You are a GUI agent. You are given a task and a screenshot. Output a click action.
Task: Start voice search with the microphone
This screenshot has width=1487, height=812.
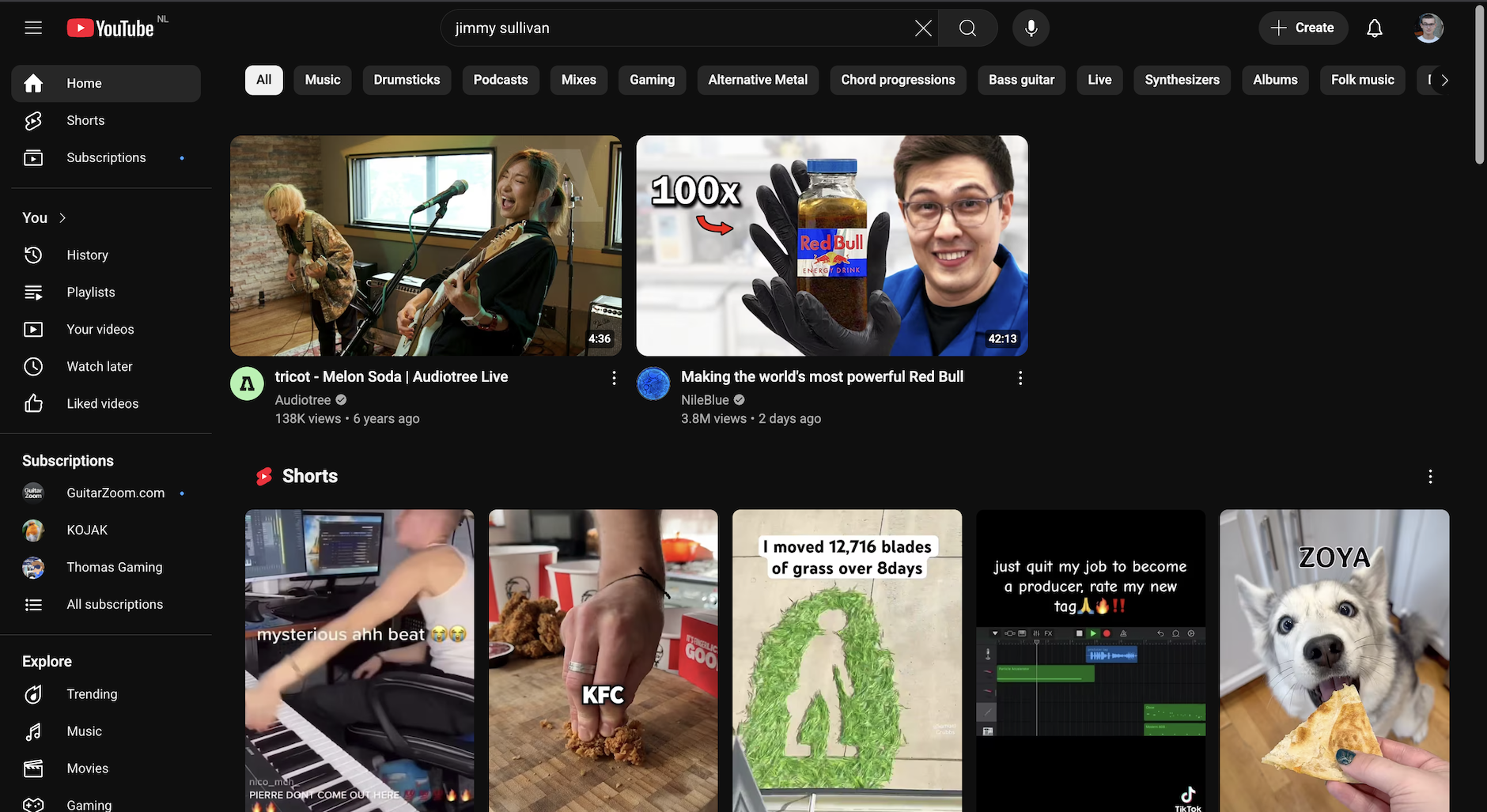point(1031,28)
